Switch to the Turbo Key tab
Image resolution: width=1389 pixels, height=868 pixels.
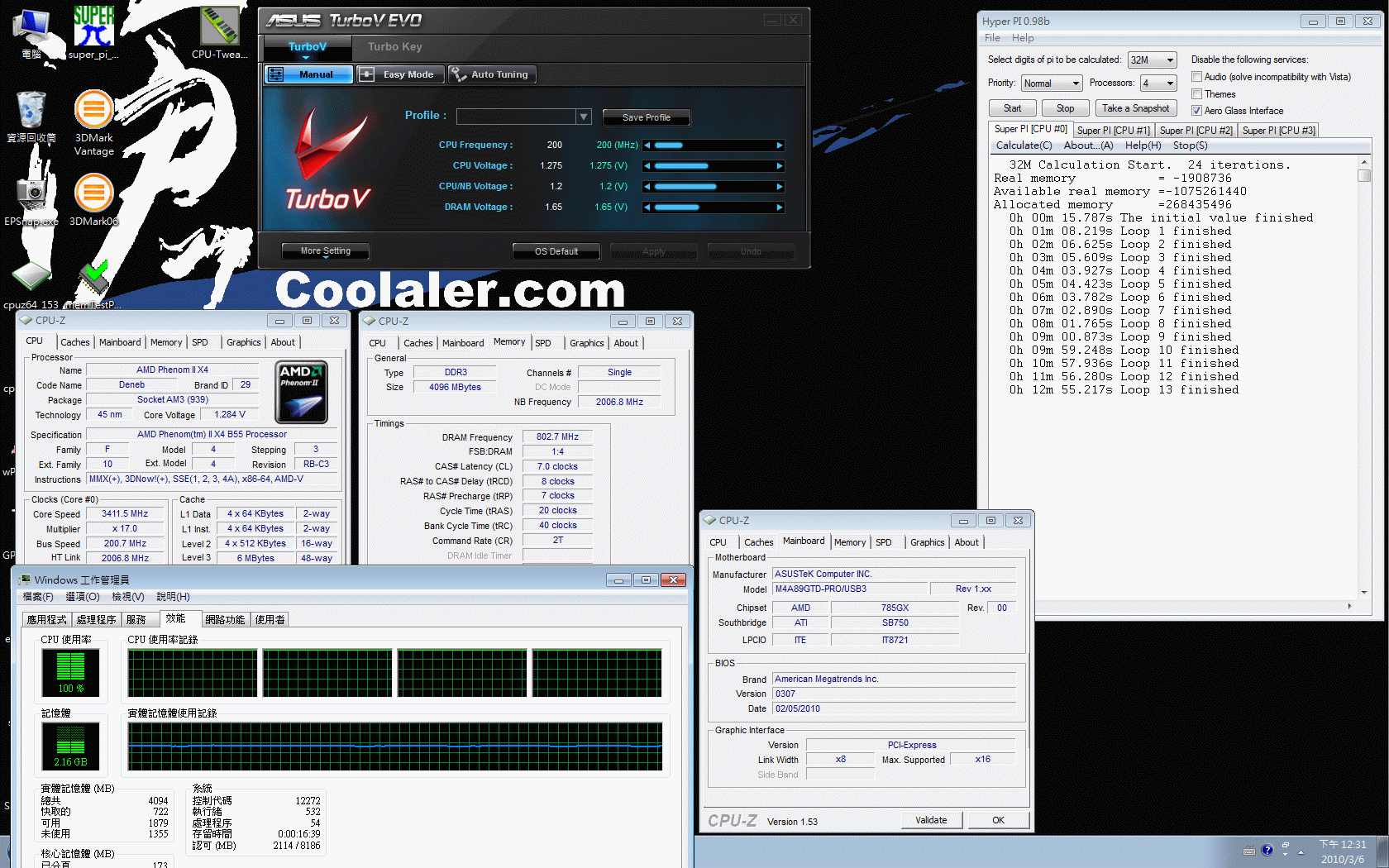(x=395, y=47)
